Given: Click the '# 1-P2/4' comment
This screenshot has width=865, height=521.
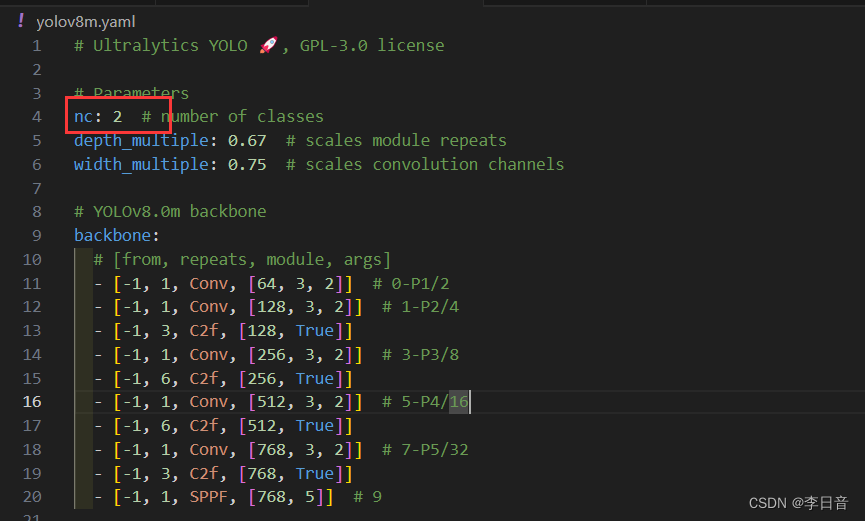Looking at the screenshot, I should [420, 307].
